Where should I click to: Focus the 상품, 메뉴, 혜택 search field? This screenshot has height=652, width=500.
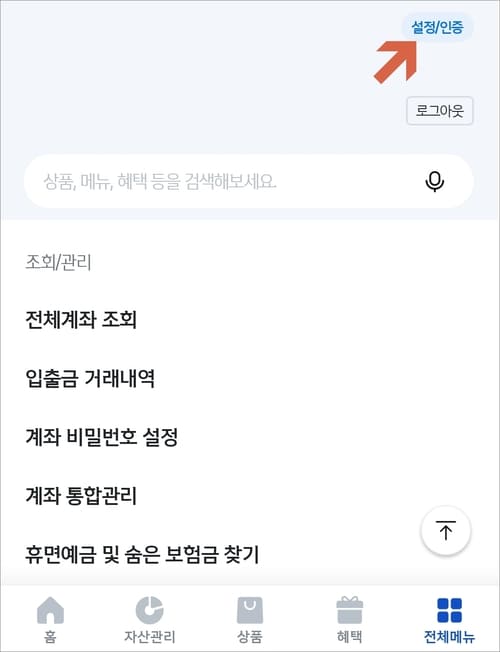tap(249, 181)
